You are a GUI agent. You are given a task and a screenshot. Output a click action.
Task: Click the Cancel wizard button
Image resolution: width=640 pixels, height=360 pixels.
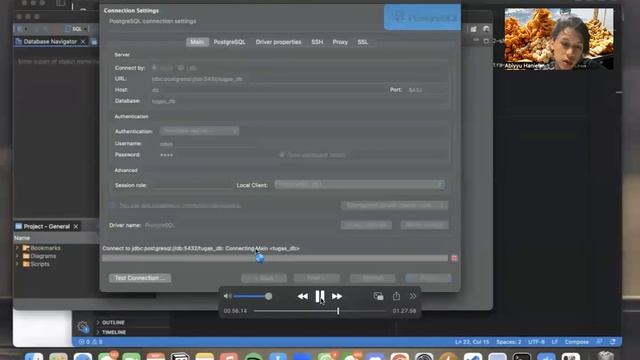tap(373, 278)
